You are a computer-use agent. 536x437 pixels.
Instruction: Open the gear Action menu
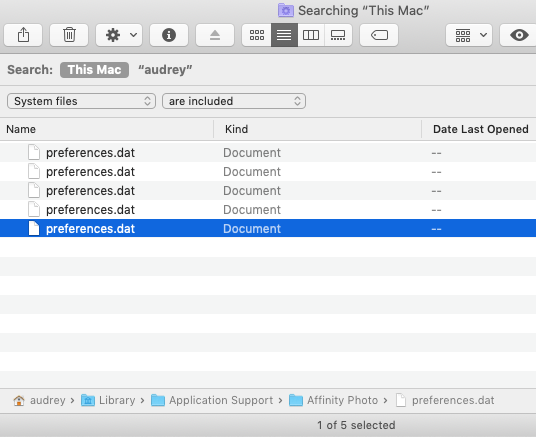point(119,35)
